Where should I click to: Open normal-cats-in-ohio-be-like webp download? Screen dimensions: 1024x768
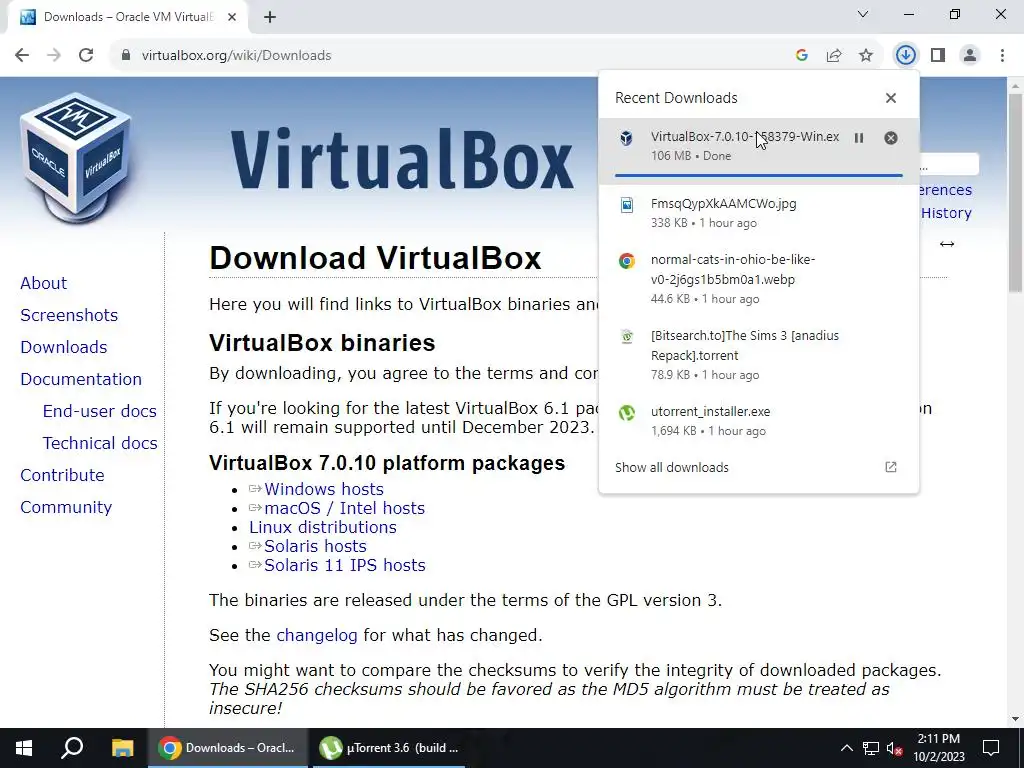tap(758, 279)
